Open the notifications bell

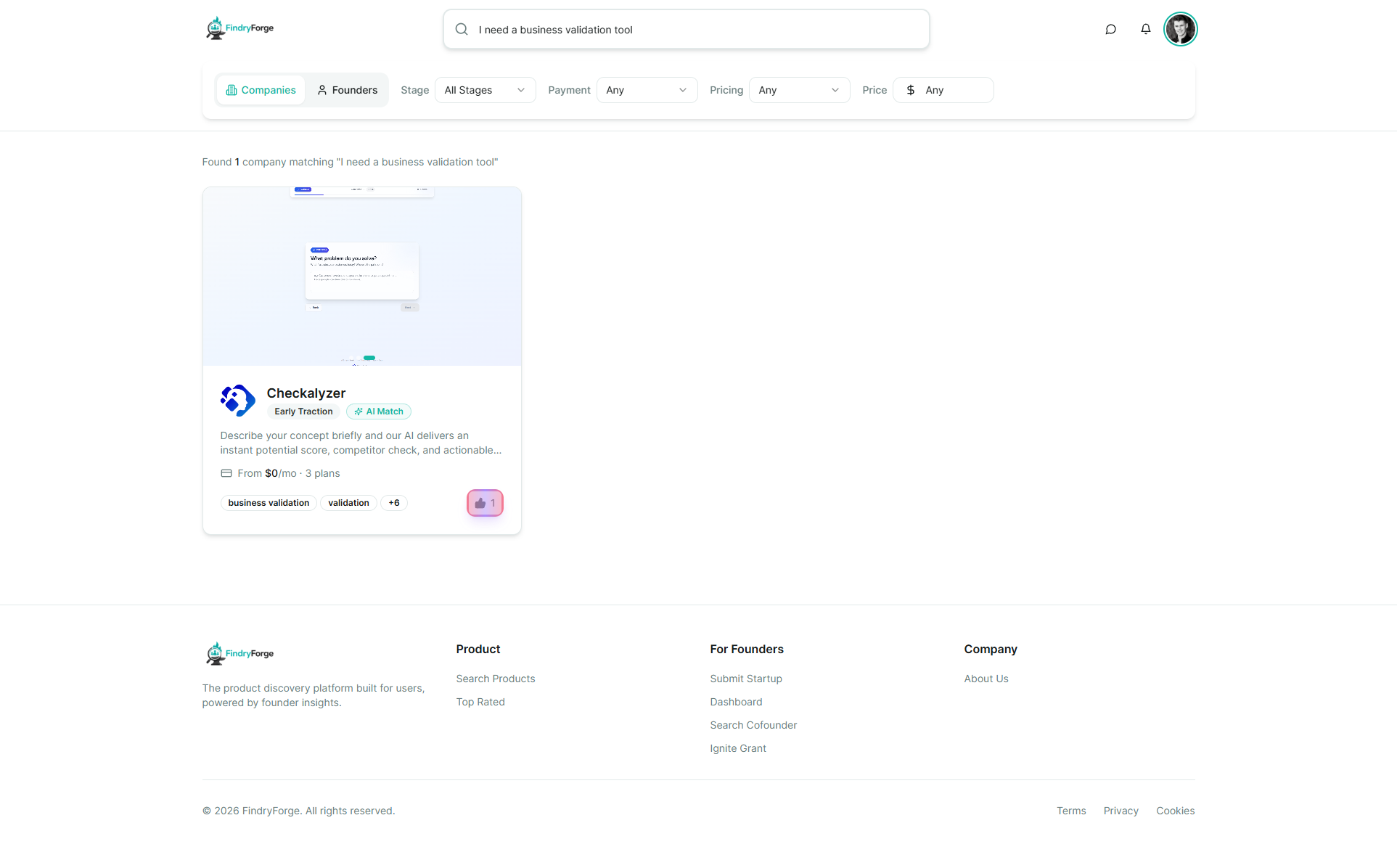click(1145, 30)
